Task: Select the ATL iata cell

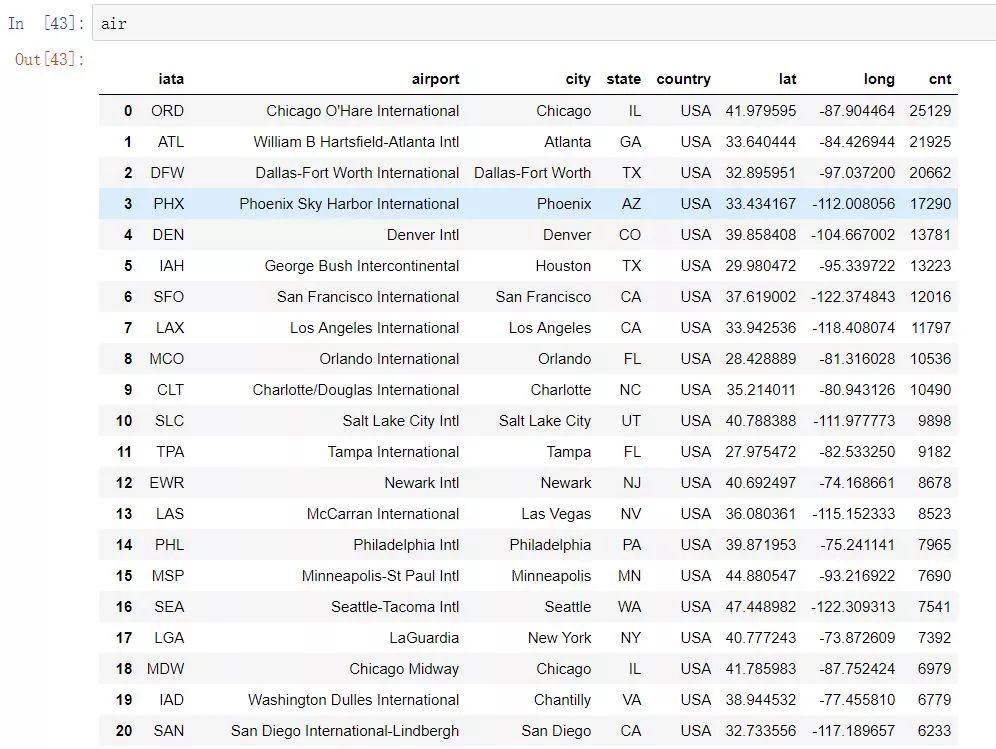Action: 171,142
